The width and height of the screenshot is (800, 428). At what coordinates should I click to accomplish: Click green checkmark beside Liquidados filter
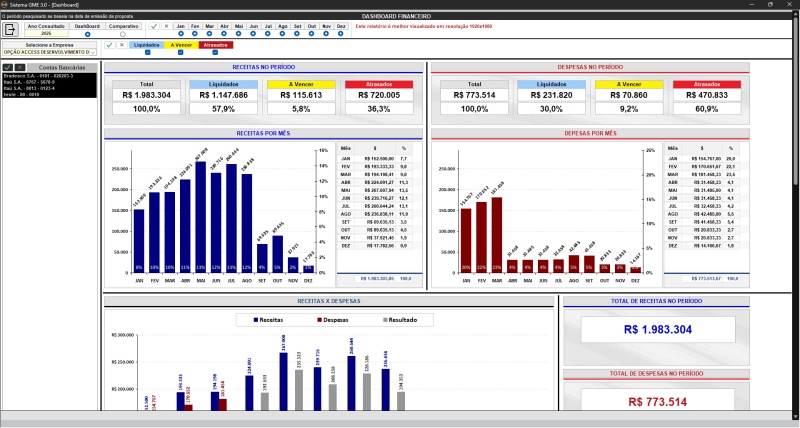[109, 45]
